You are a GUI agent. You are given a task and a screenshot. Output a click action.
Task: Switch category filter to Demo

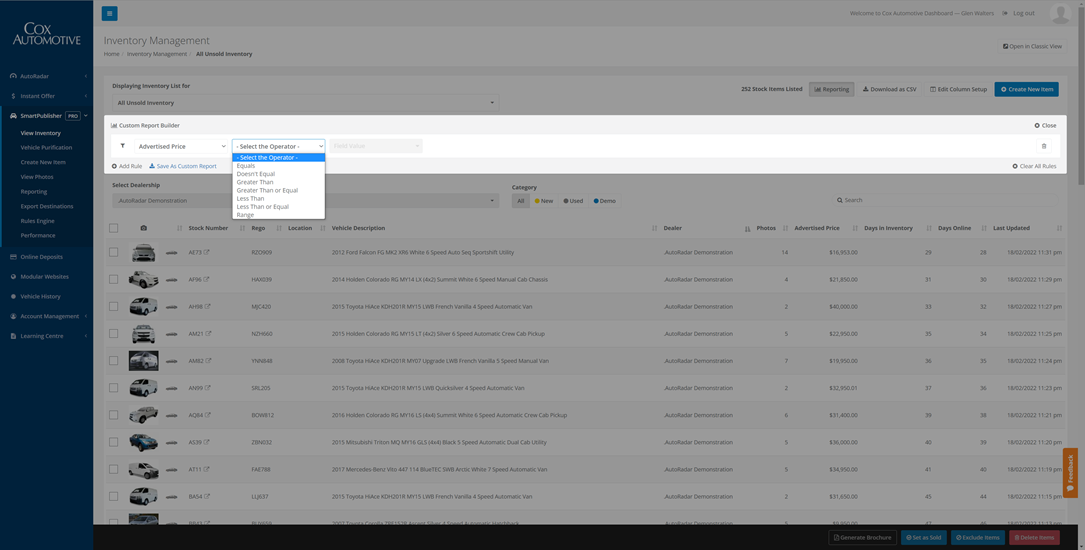pyautogui.click(x=604, y=201)
